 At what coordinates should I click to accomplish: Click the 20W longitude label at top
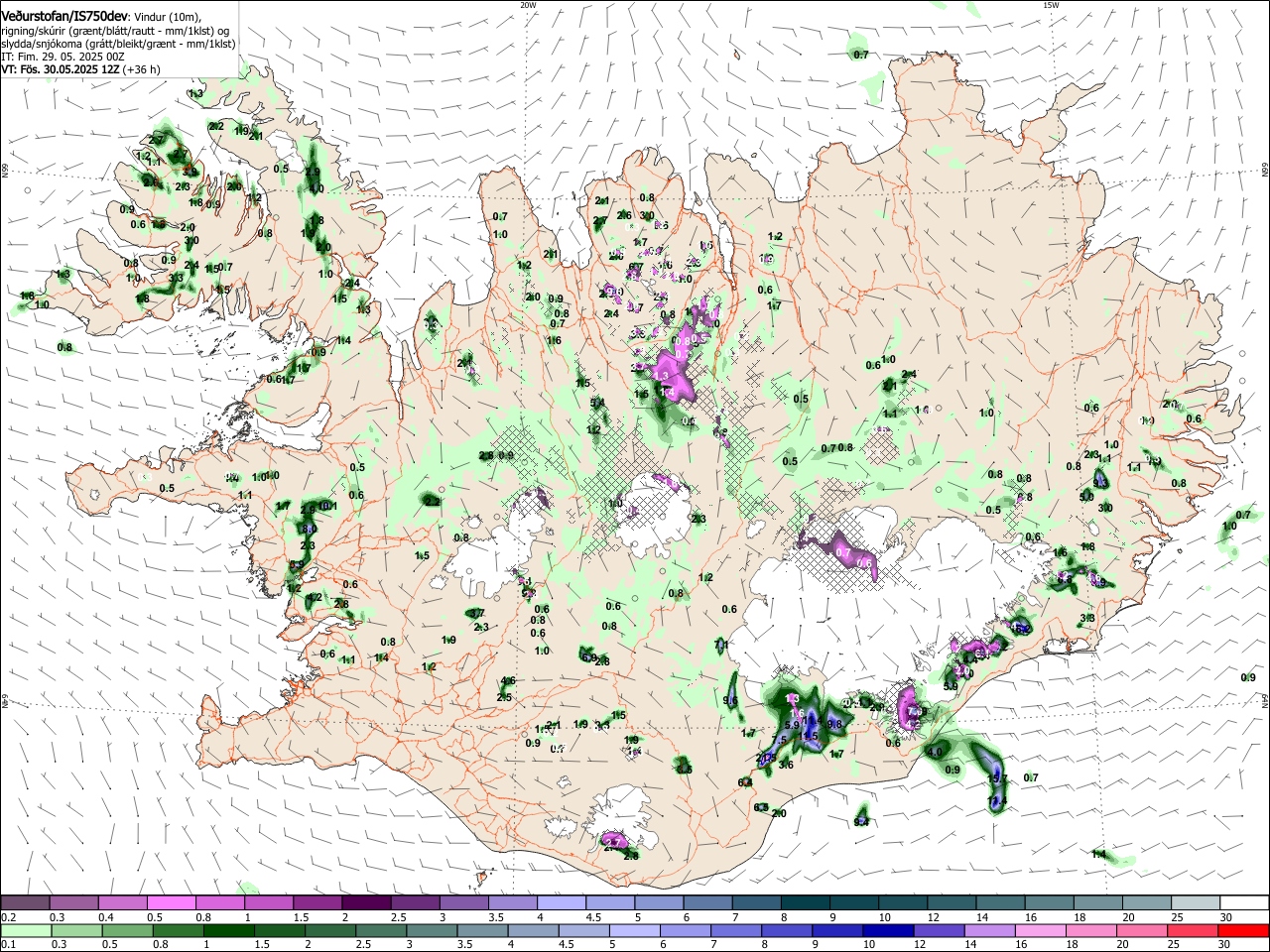(x=528, y=5)
